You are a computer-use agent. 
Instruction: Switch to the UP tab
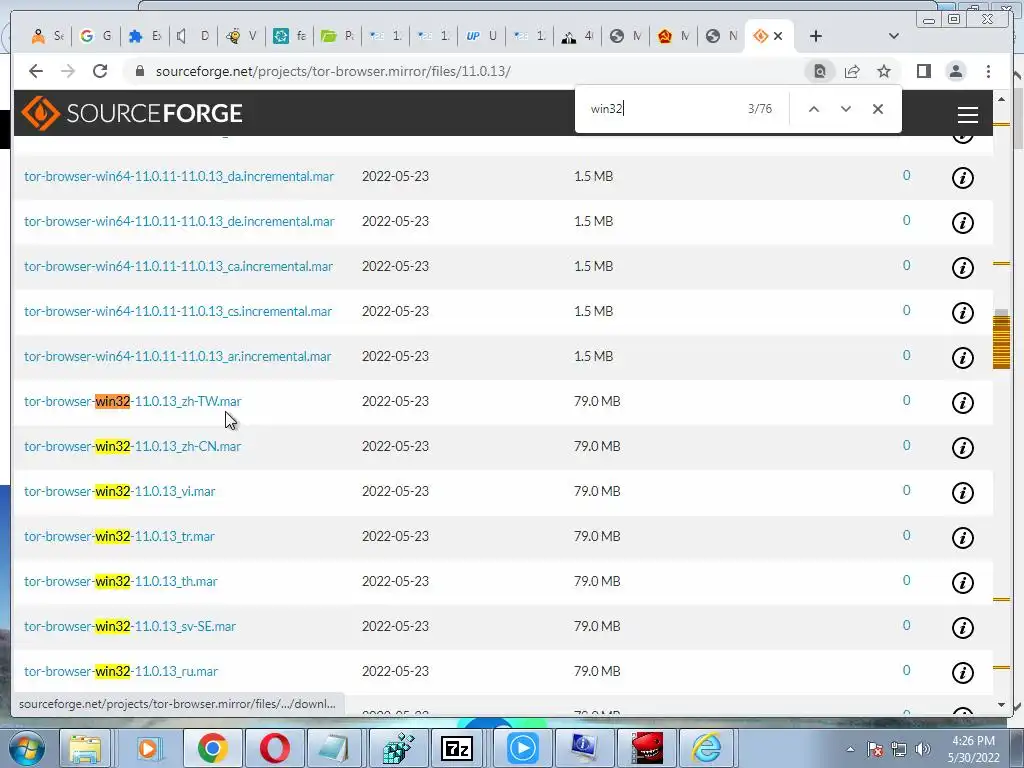[x=481, y=36]
